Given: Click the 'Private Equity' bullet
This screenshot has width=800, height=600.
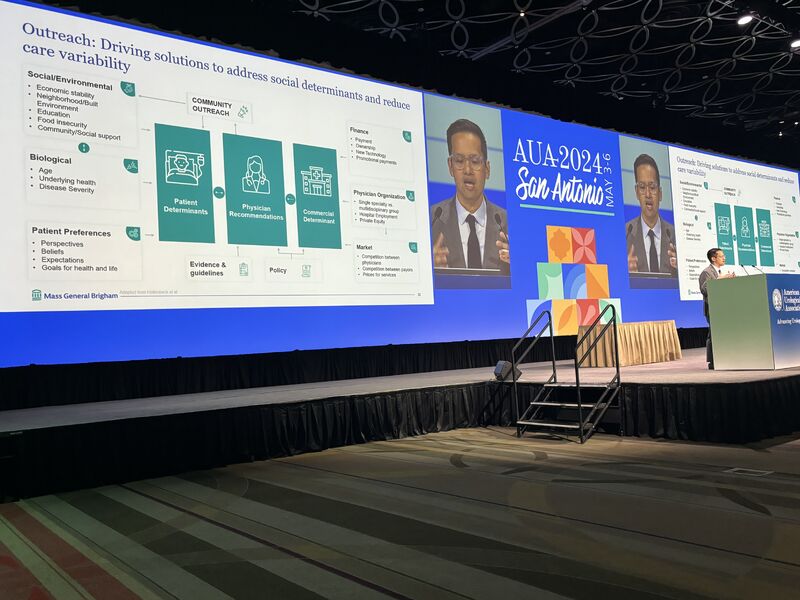Looking at the screenshot, I should pyautogui.click(x=372, y=221).
